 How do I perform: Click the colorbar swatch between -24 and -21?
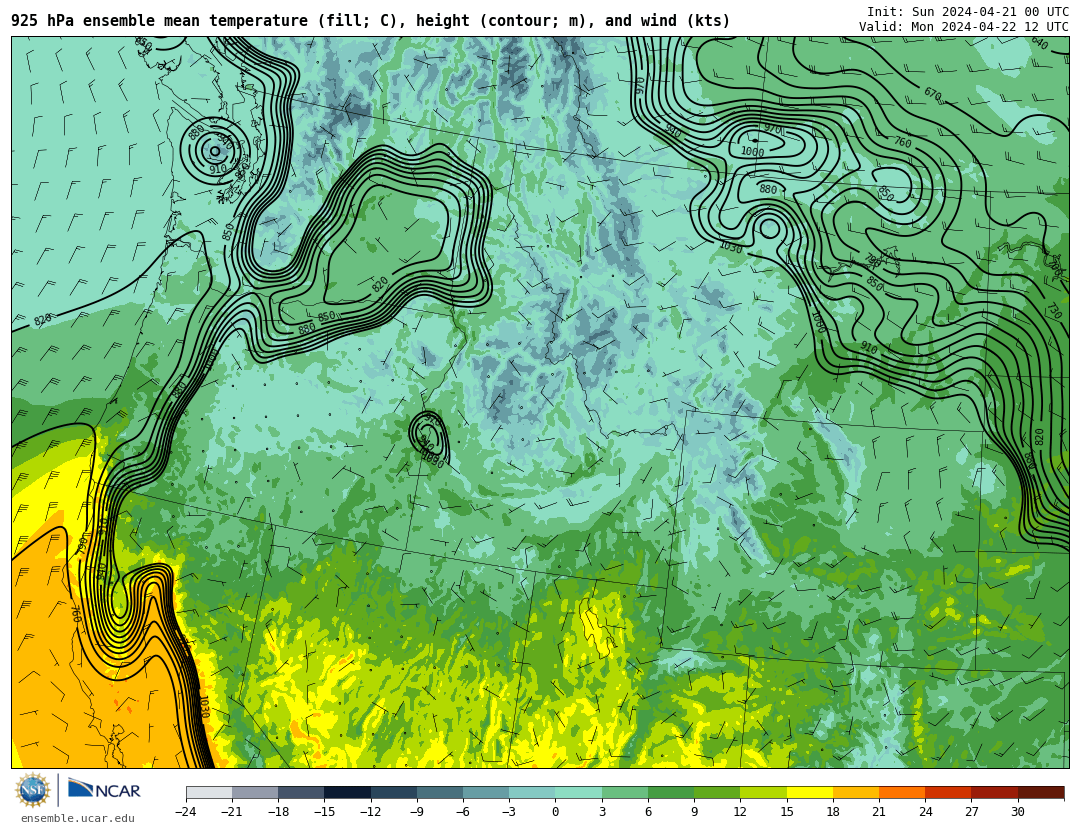tap(209, 792)
